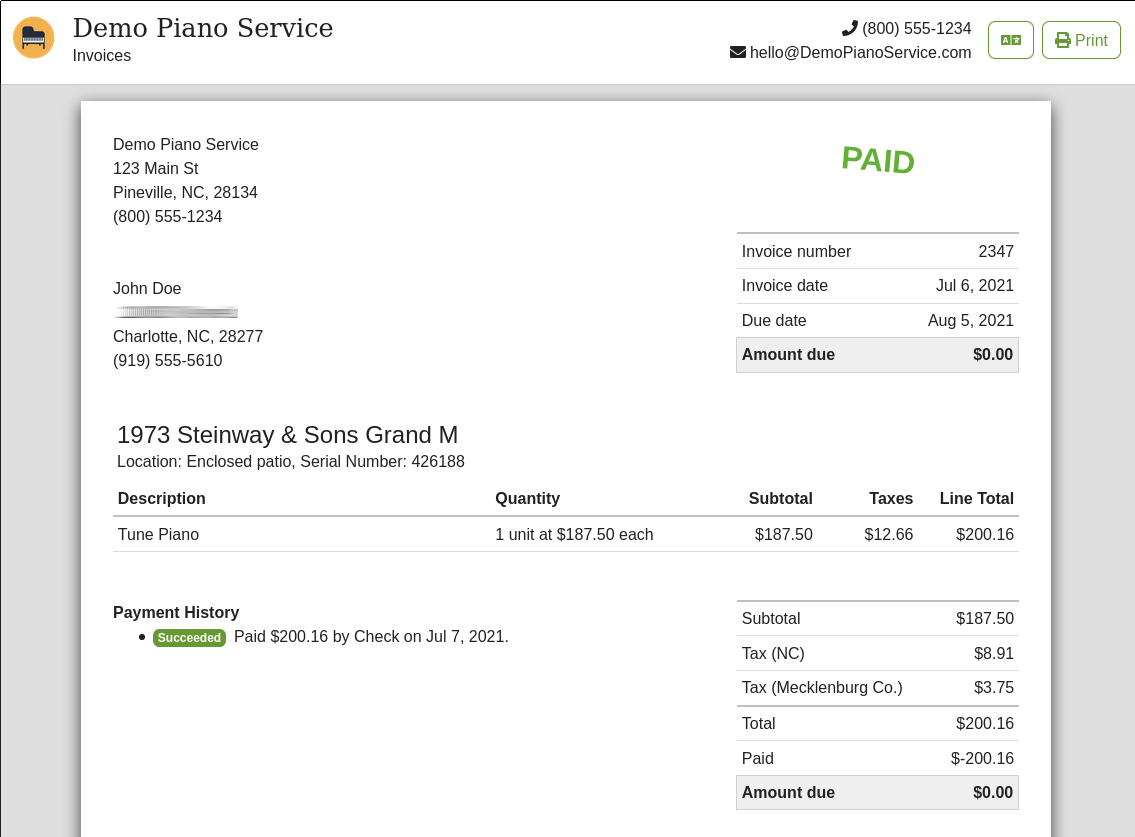This screenshot has height=837, width=1135.
Task: Click the Demo Piano Service title
Action: pyautogui.click(x=203, y=28)
